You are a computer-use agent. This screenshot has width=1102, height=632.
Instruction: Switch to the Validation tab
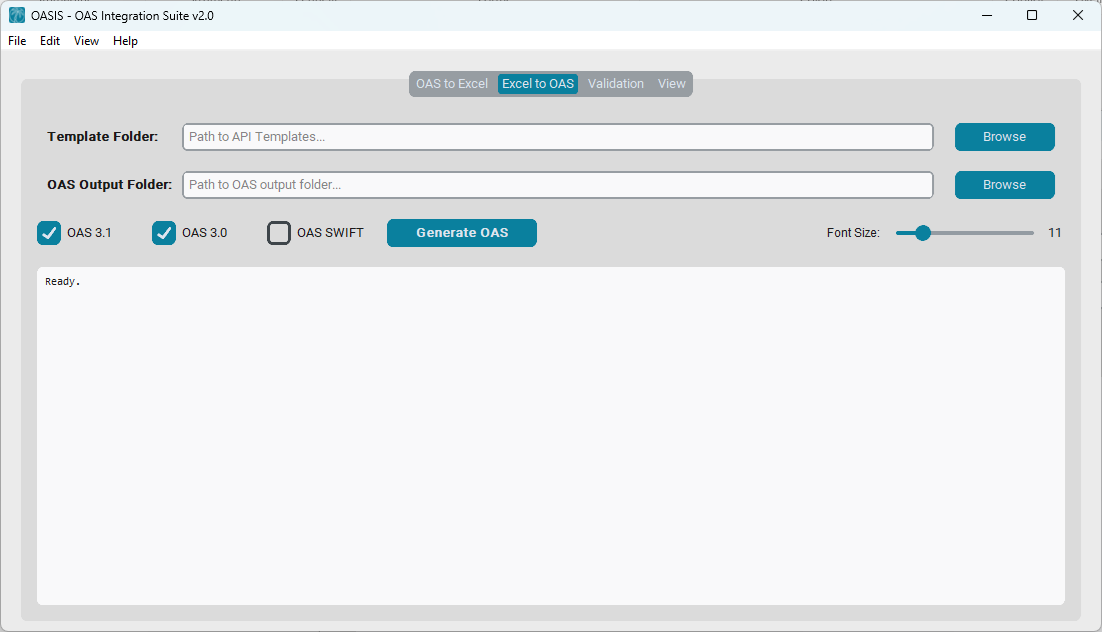(x=615, y=83)
